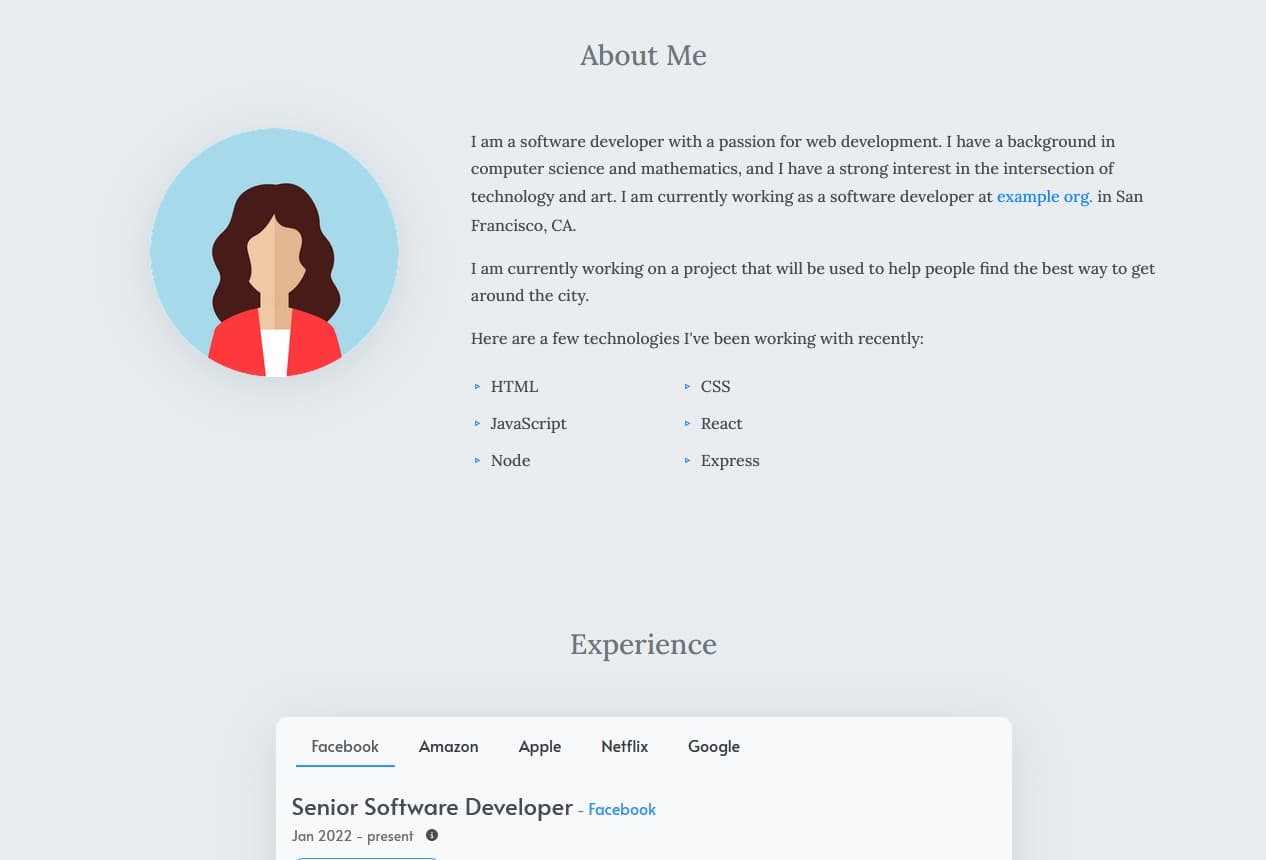Screen dimensions: 1266x860
Task: Switch to the Apple experience tab
Action: [x=540, y=746]
